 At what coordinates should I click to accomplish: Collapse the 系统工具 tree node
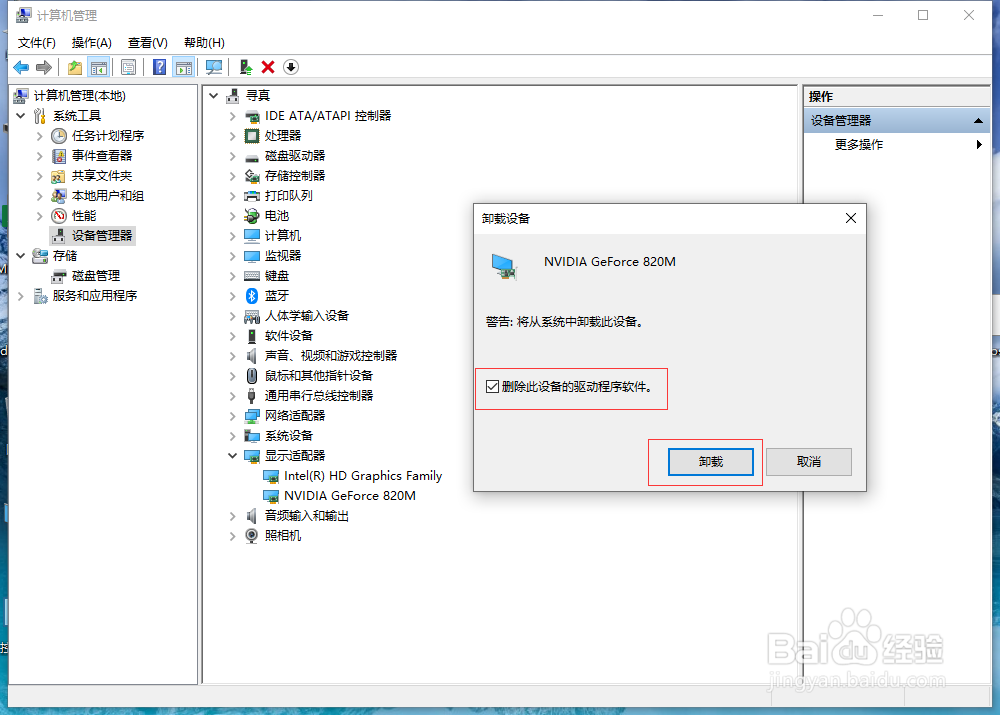pyautogui.click(x=20, y=115)
